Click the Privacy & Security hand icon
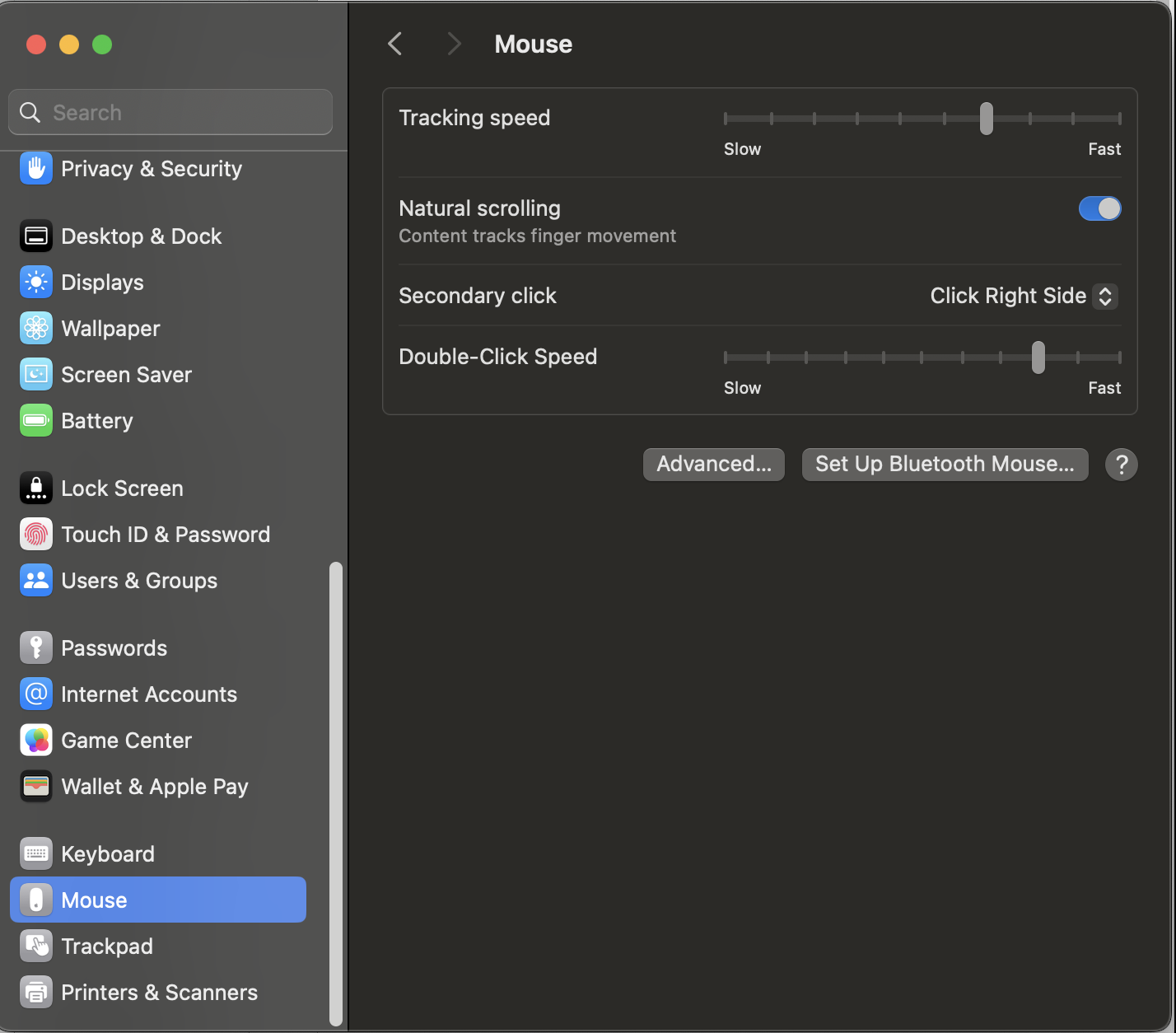Viewport: 1176px width, 1033px height. click(36, 169)
